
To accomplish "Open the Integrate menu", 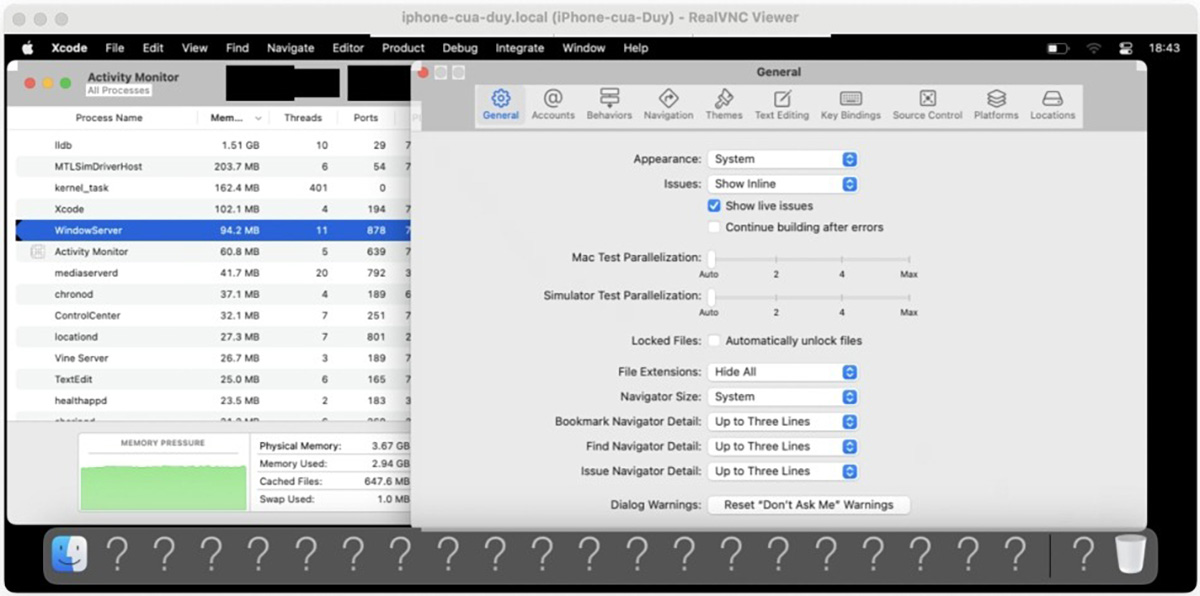I will pos(520,48).
